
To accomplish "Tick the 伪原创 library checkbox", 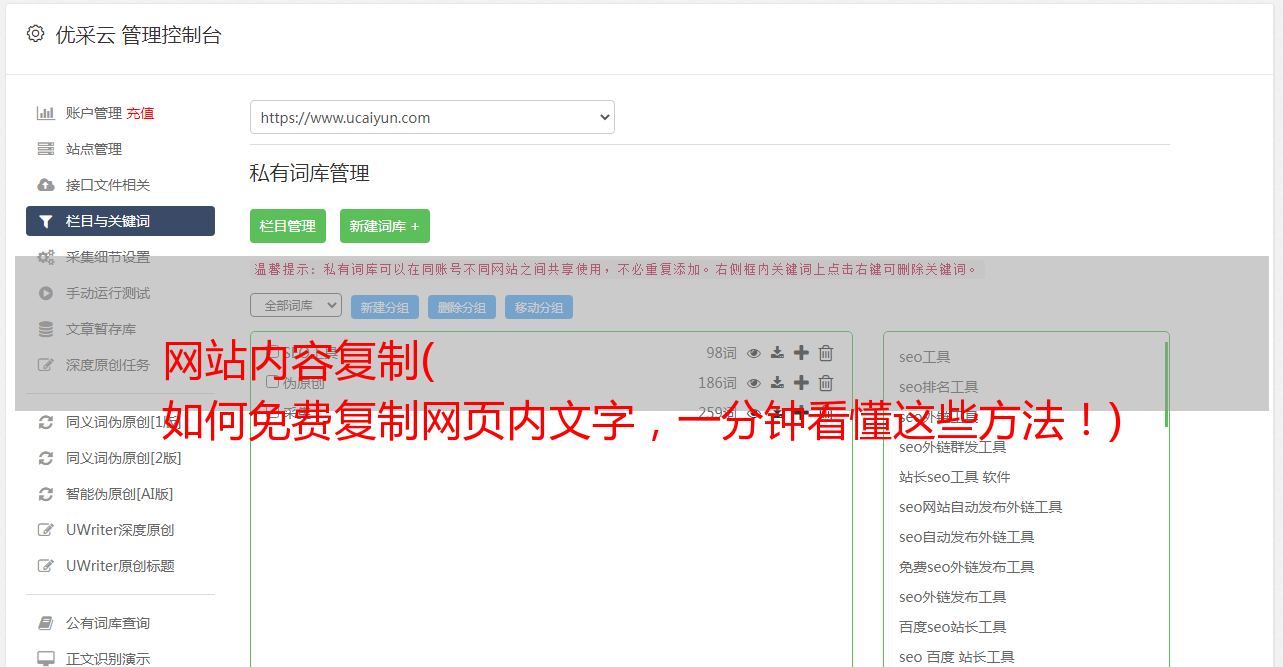I will coord(272,382).
